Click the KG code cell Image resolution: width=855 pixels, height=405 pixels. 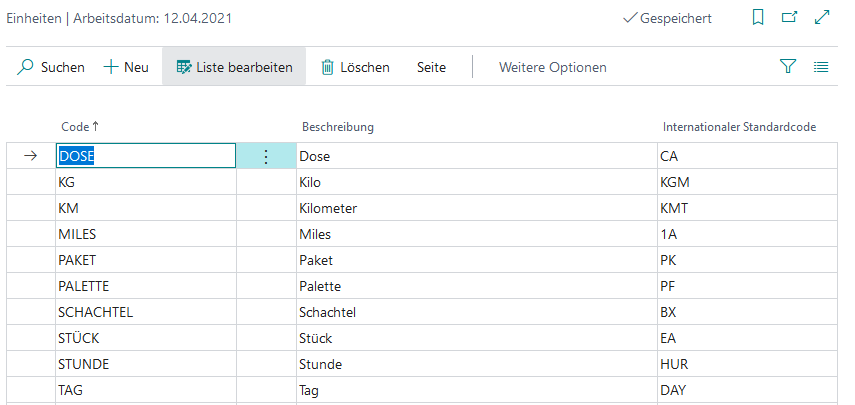click(x=146, y=182)
